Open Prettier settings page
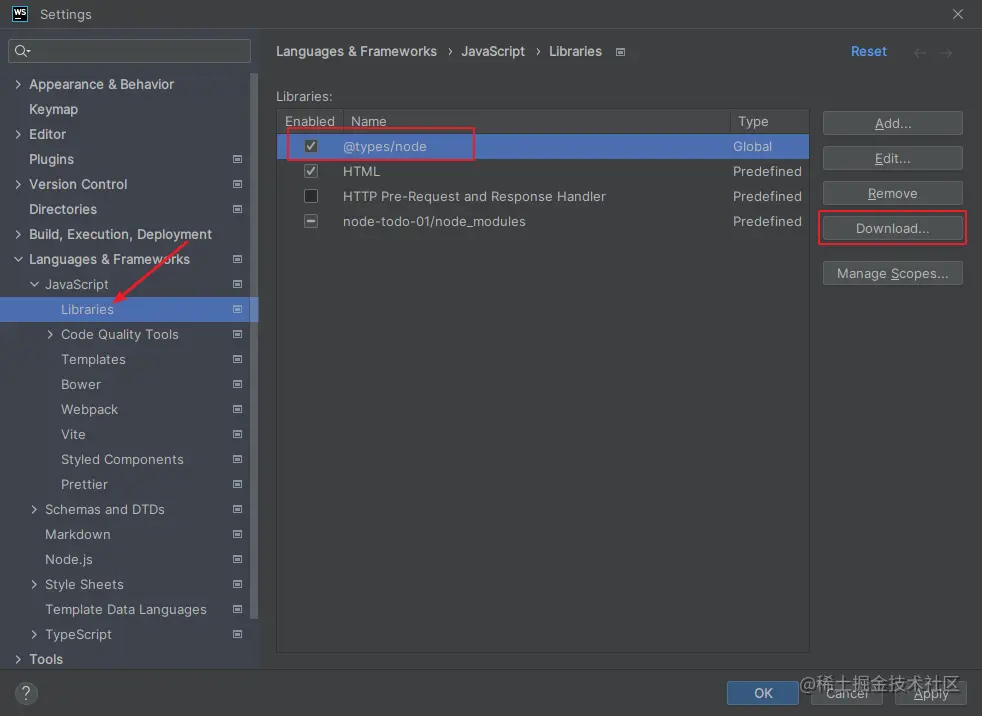This screenshot has height=716, width=982. click(84, 484)
